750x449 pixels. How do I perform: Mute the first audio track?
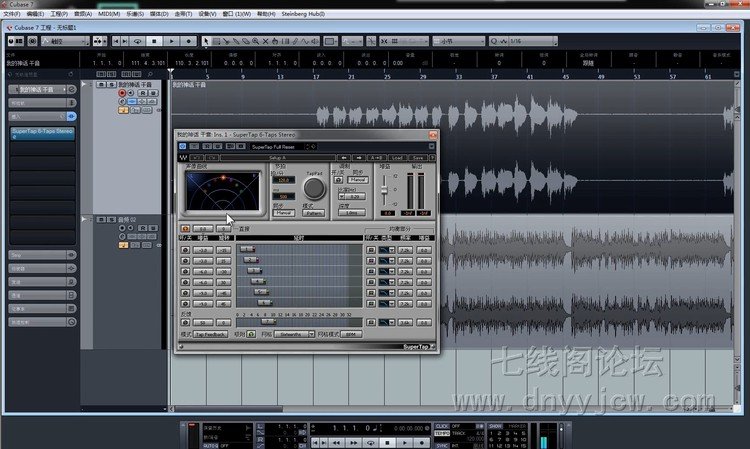pos(101,85)
